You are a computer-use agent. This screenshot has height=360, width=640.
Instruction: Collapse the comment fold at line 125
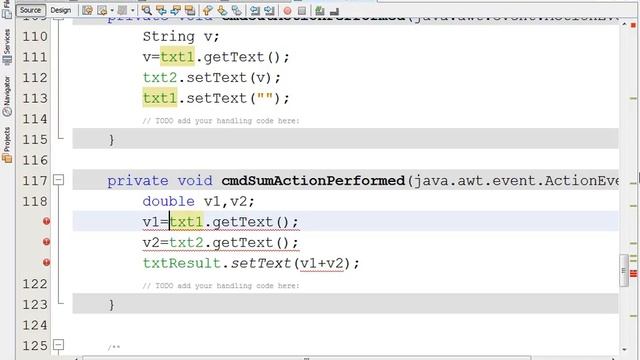tap(59, 344)
